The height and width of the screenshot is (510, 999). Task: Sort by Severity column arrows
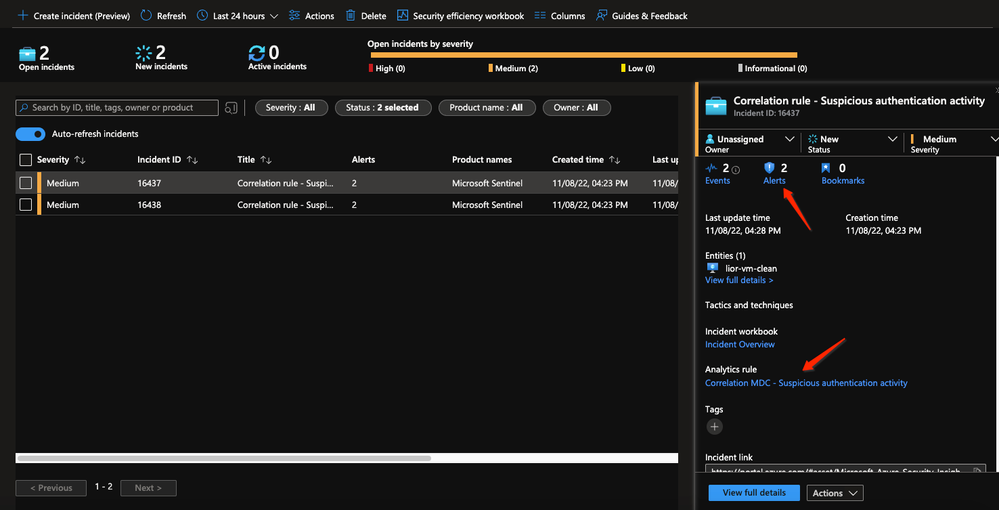coord(80,160)
